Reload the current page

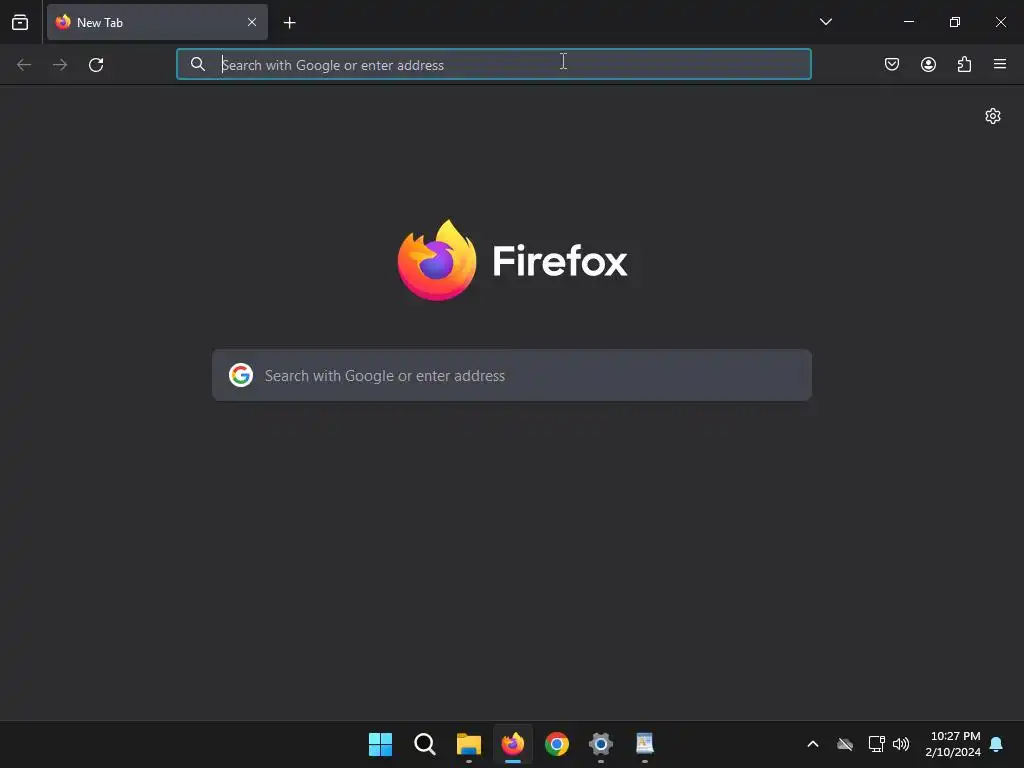click(96, 65)
